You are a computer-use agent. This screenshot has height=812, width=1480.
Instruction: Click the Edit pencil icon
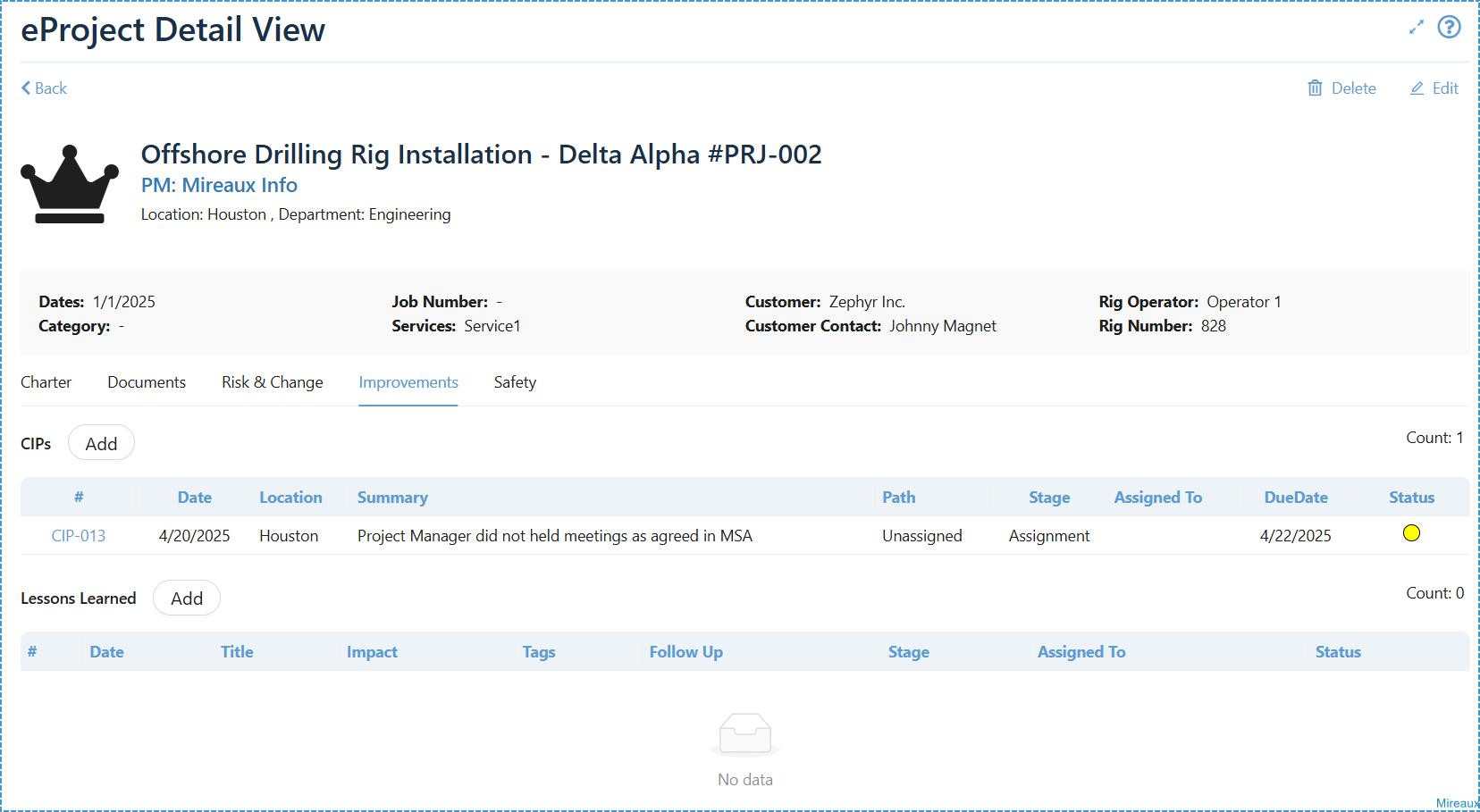pos(1417,88)
